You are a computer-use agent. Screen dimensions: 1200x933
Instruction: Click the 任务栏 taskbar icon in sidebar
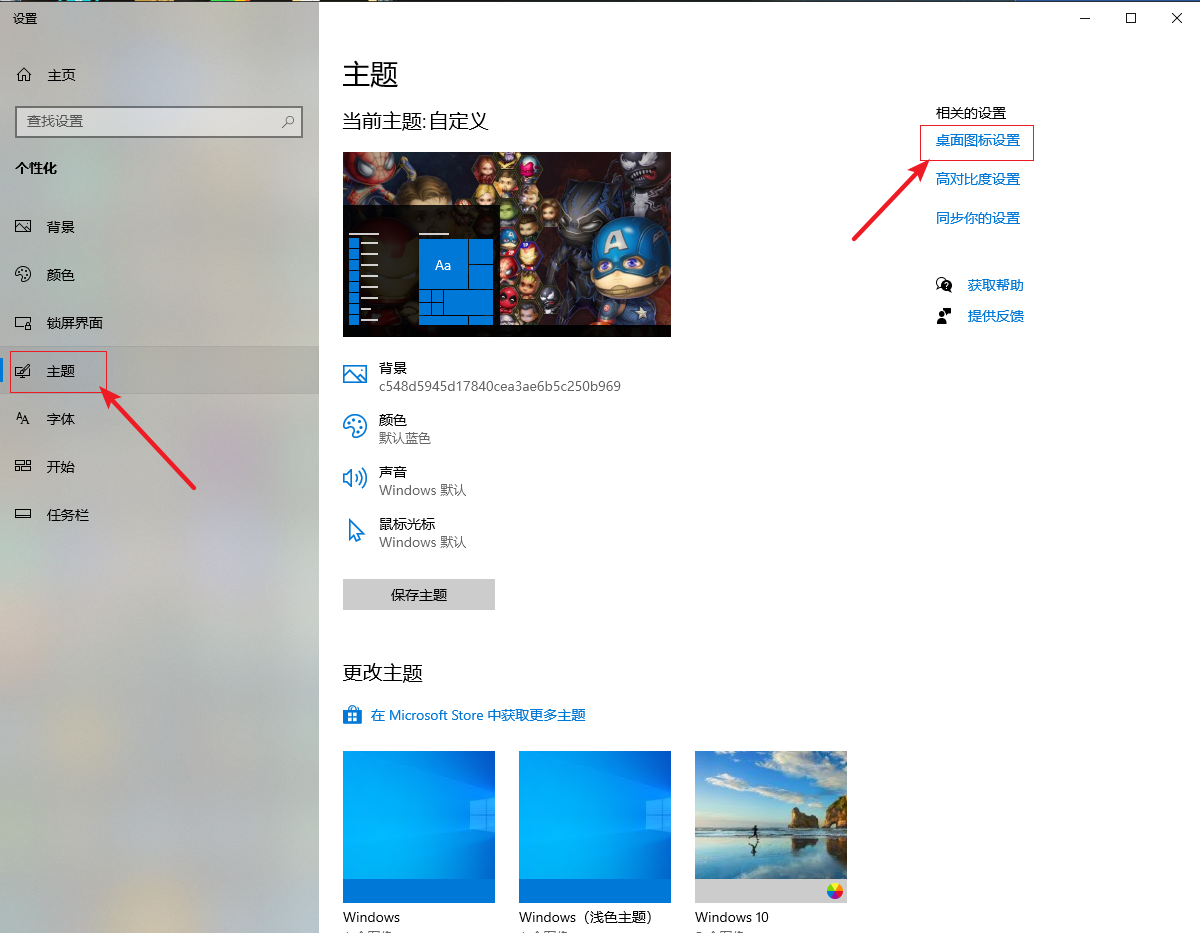click(x=24, y=515)
